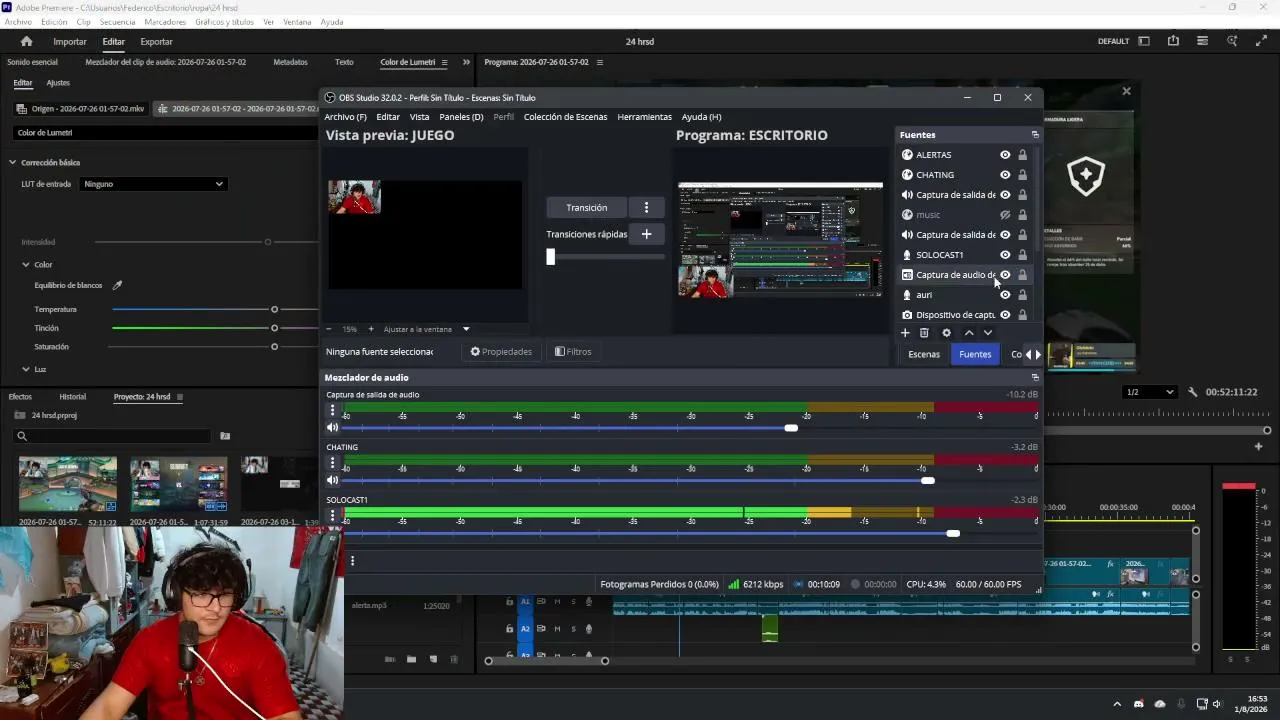Lock the auri source

(1022, 295)
